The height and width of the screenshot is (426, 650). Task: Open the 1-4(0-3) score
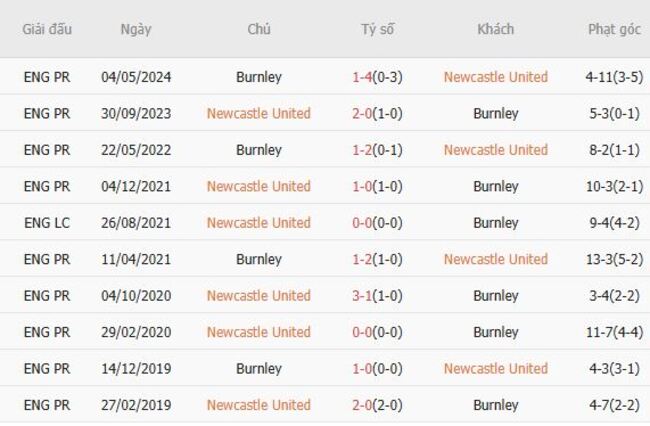(377, 77)
